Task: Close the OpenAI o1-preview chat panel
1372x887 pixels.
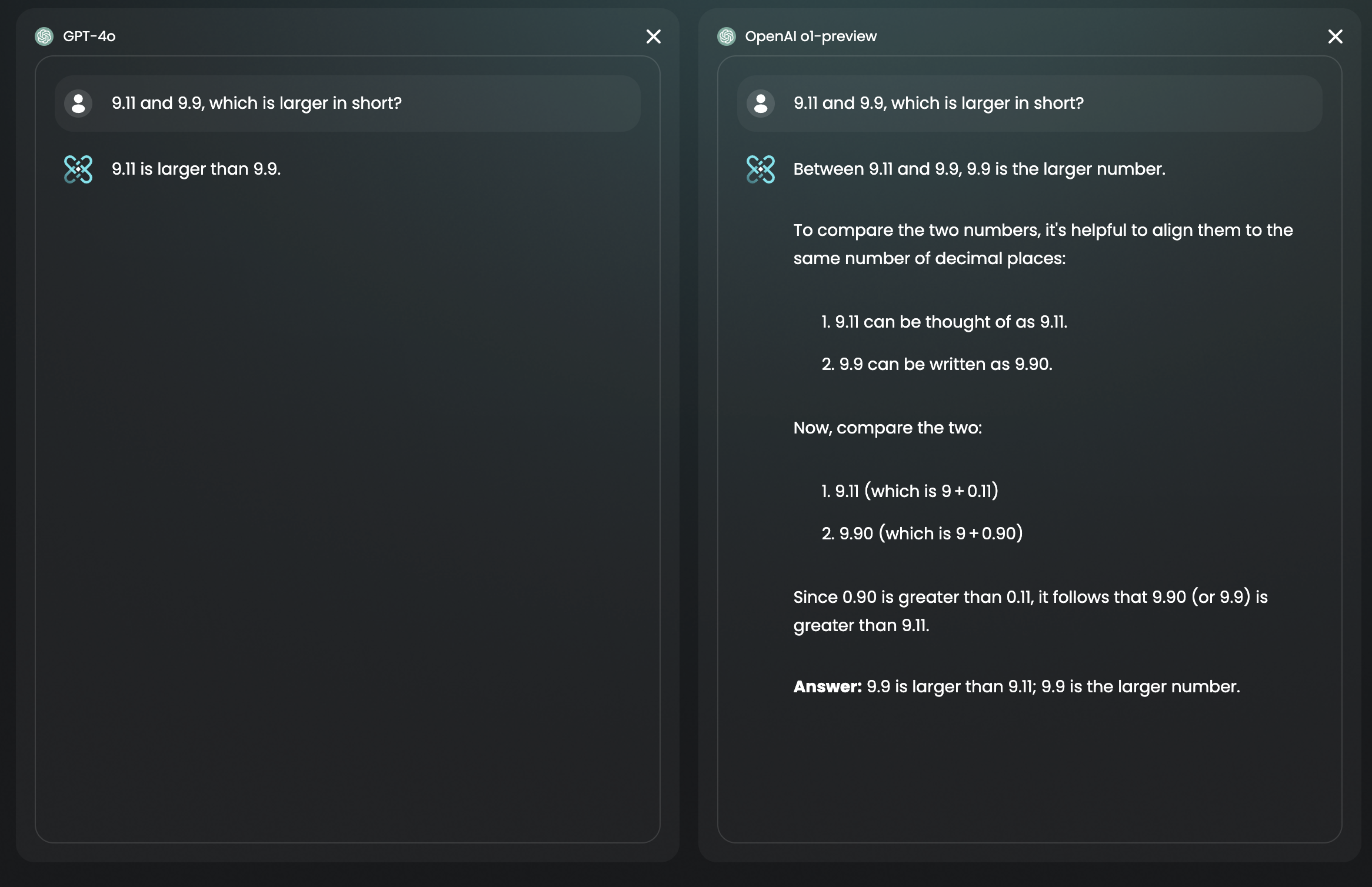Action: [1335, 36]
